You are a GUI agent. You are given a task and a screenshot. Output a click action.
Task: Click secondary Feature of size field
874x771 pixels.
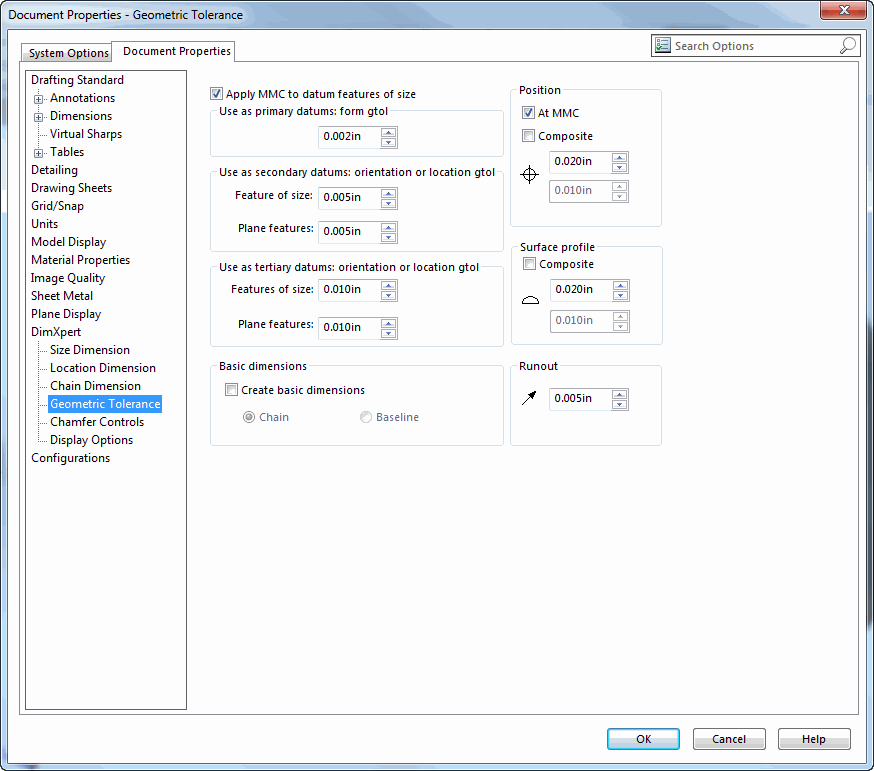click(x=350, y=197)
